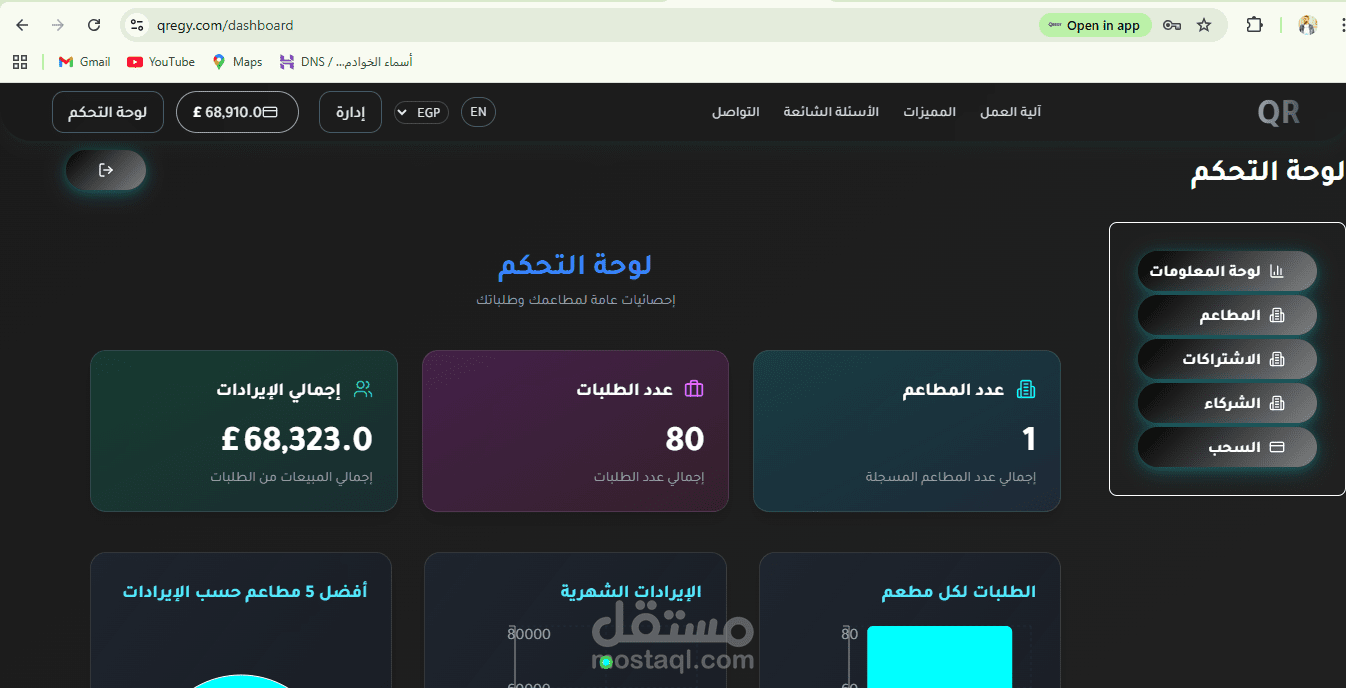This screenshot has height=688, width=1346.
Task: Click the address bar URL qregy.com/dashboard
Action: click(225, 25)
